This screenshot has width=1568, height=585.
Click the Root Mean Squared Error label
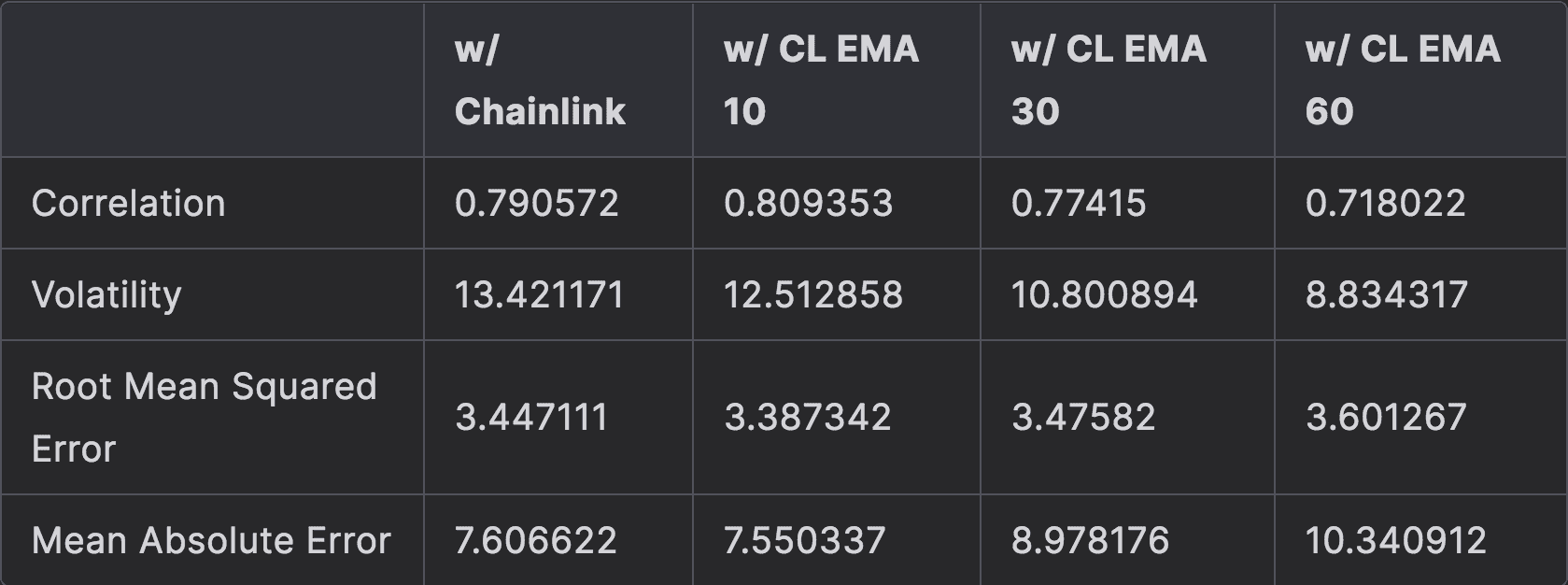[204, 417]
